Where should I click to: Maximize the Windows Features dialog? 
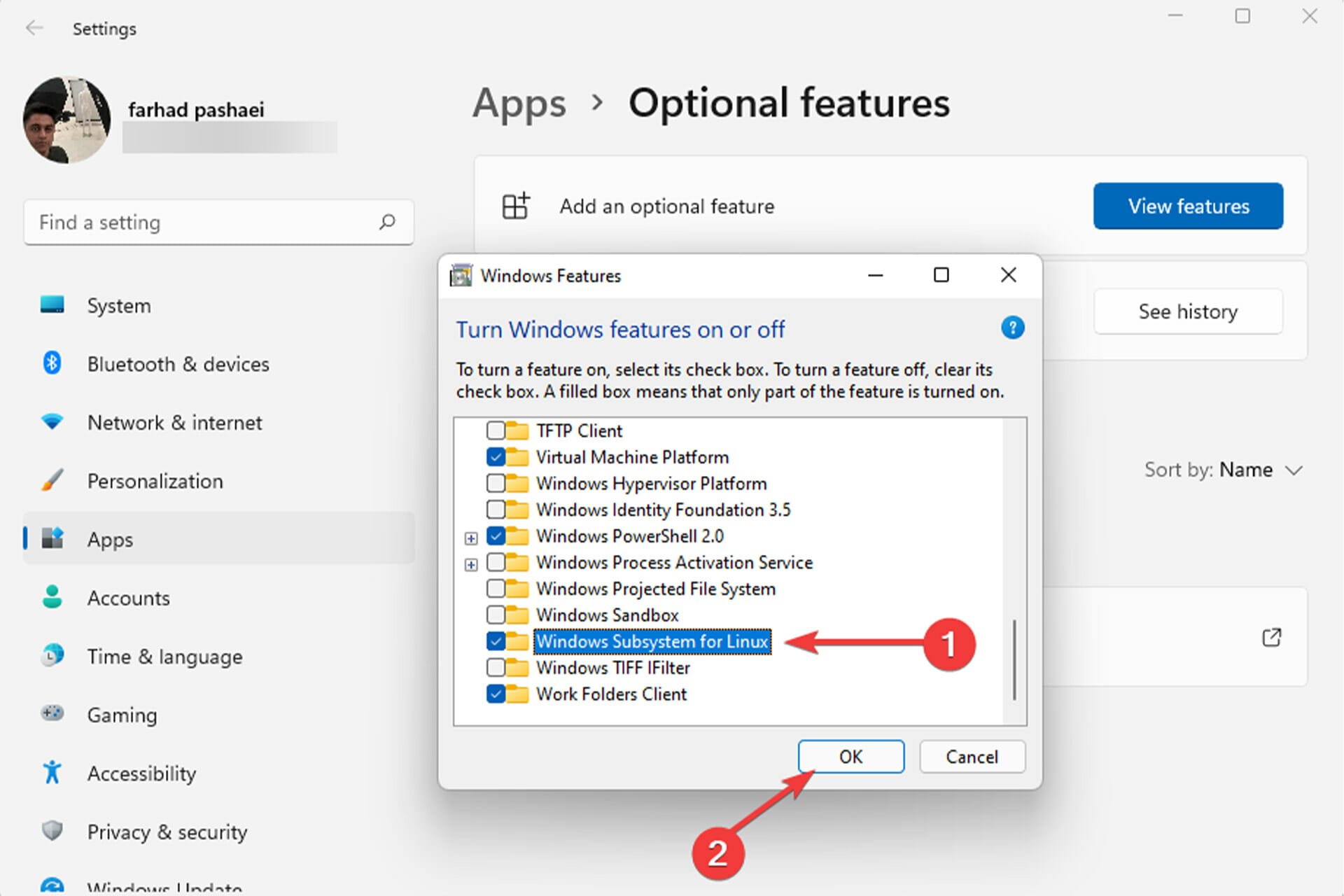[x=941, y=275]
